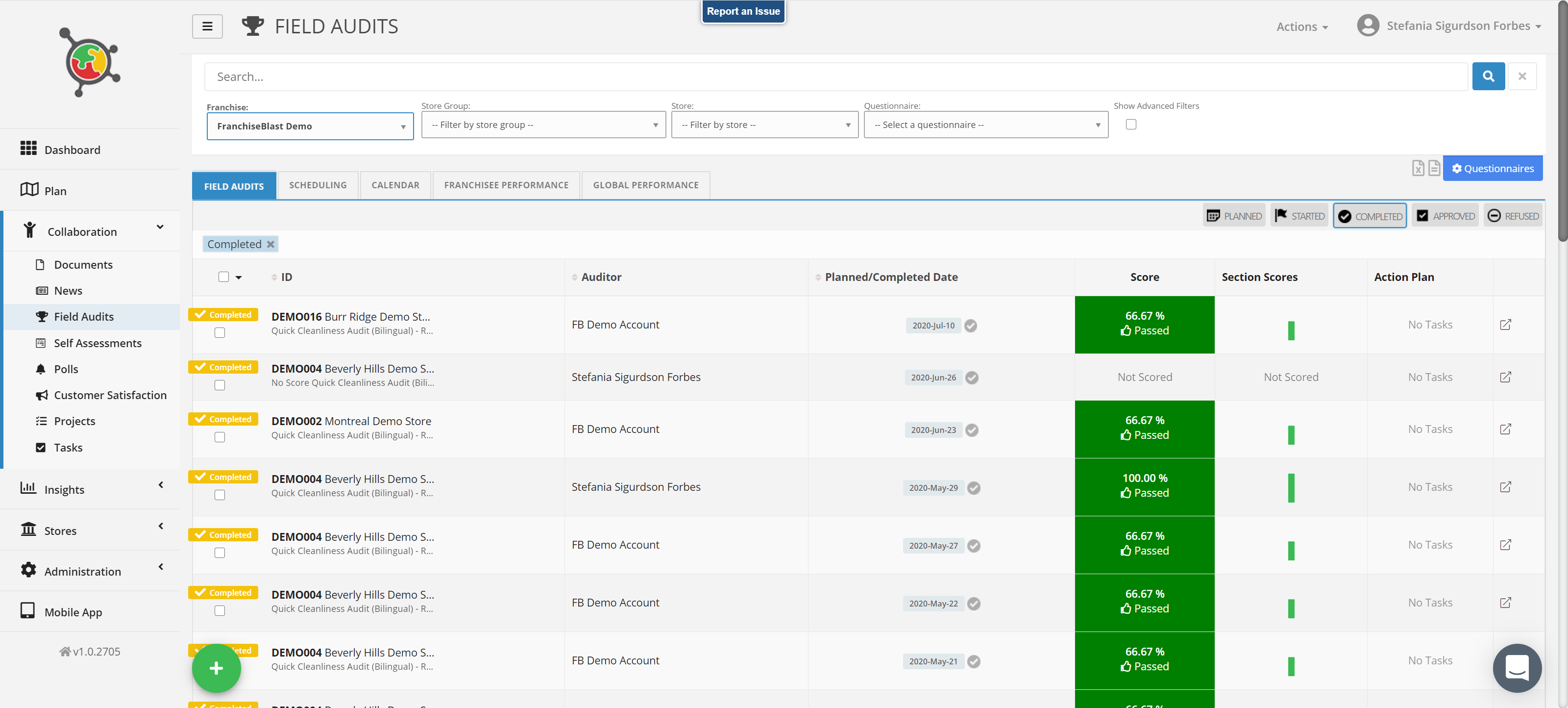1568x708 pixels.
Task: Open external link for DEMO016 audit
Action: pos(1505,325)
